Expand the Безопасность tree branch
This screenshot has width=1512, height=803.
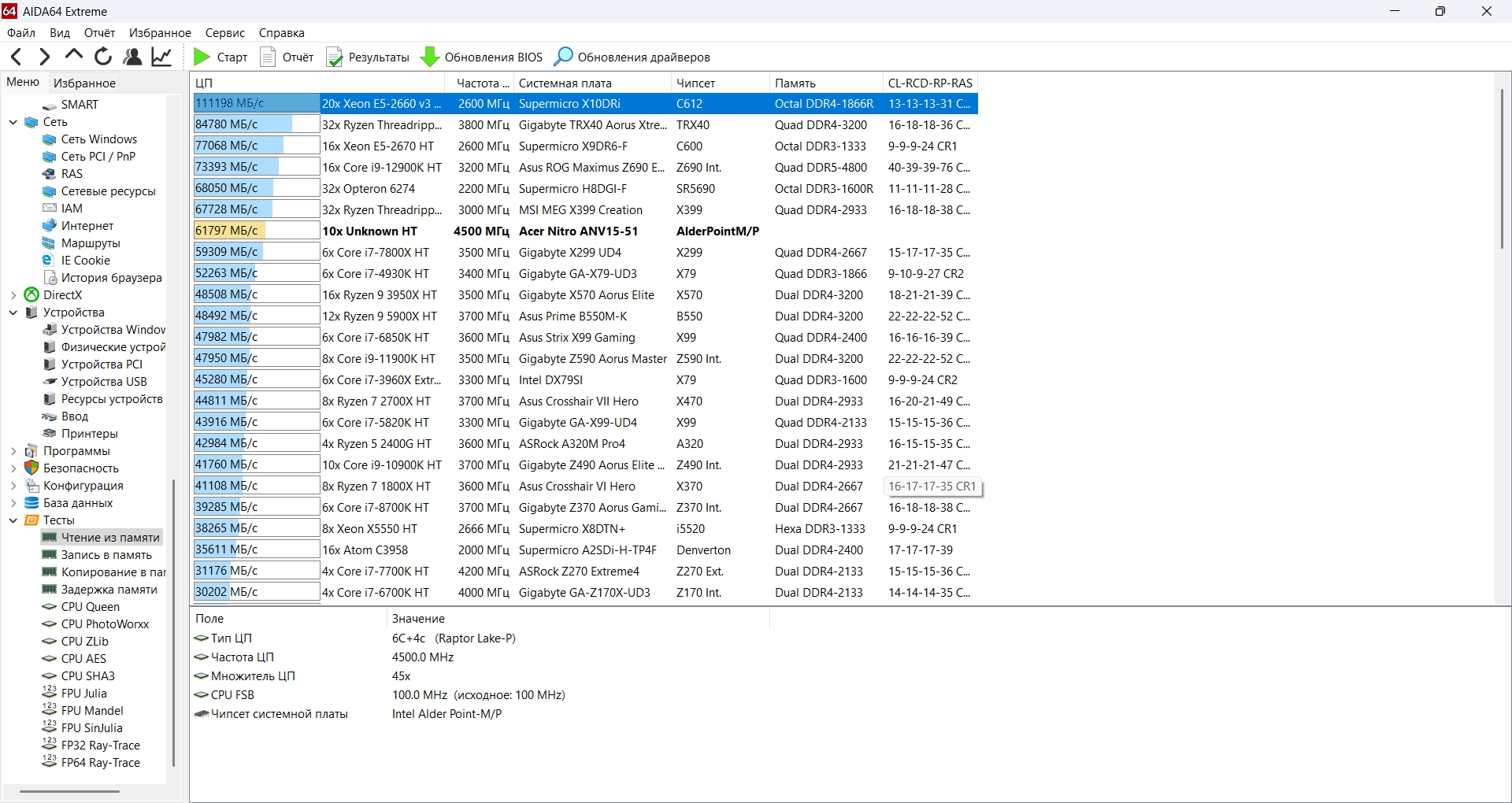13,468
